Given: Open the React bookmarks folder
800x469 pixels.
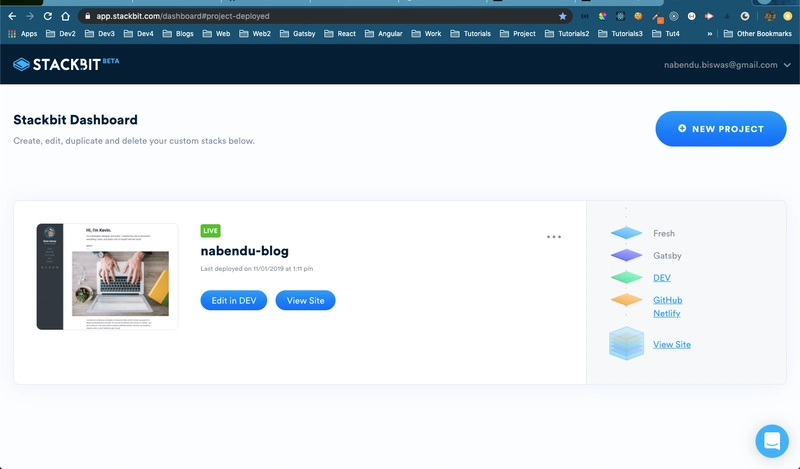Looking at the screenshot, I should [340, 34].
